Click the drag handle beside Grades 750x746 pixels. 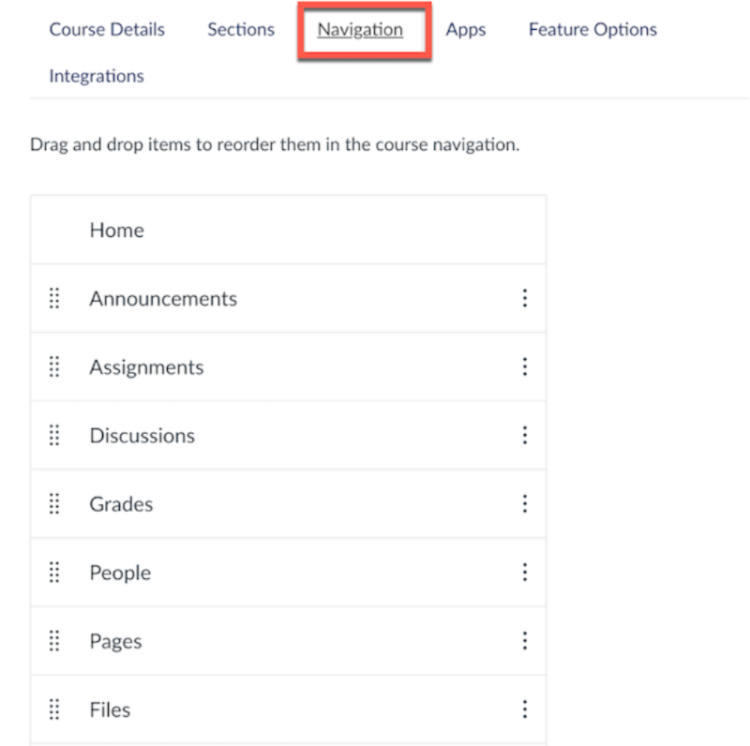54,504
